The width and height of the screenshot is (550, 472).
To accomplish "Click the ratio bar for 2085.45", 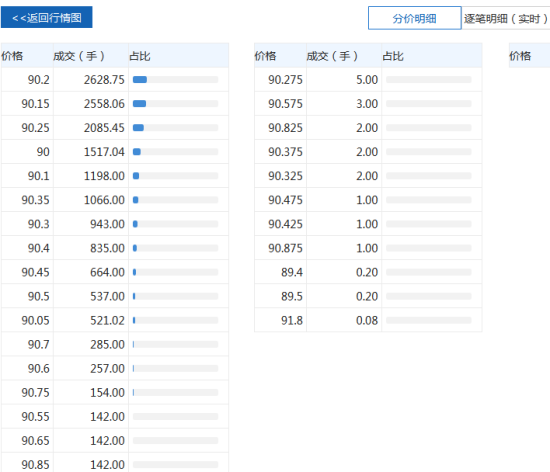I will point(175,128).
